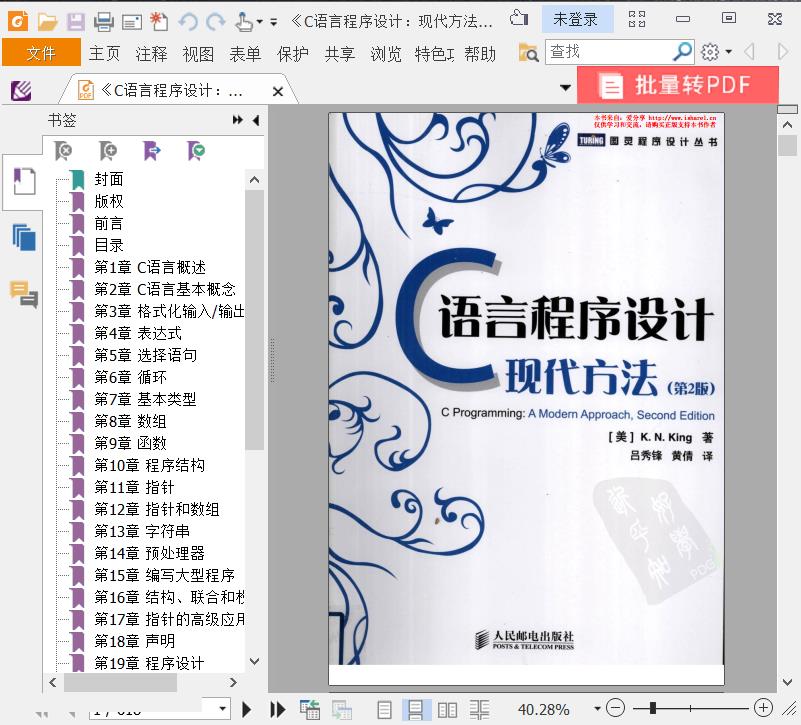Select the 封面 bookmark

tap(108, 179)
